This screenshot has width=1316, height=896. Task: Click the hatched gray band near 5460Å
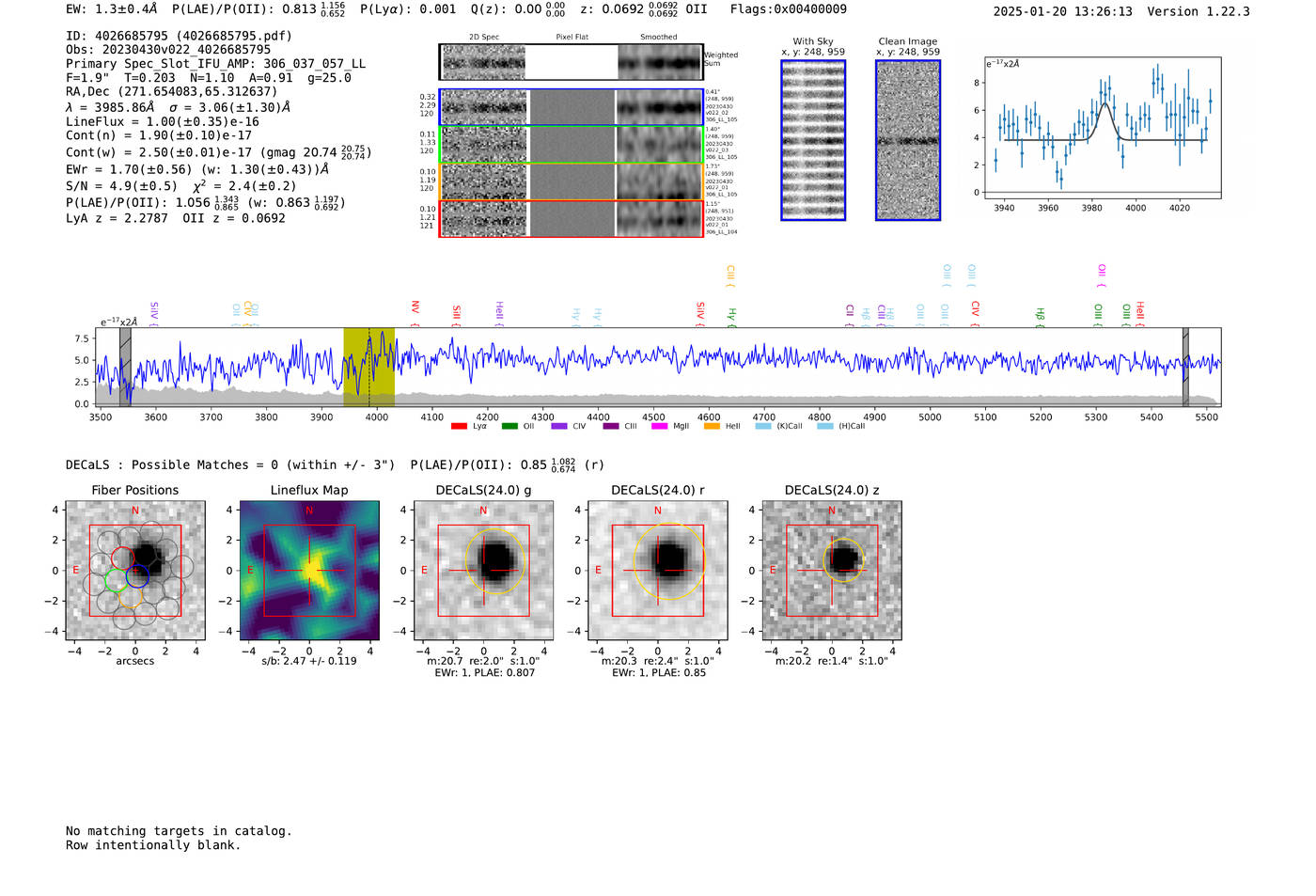pos(1185,367)
